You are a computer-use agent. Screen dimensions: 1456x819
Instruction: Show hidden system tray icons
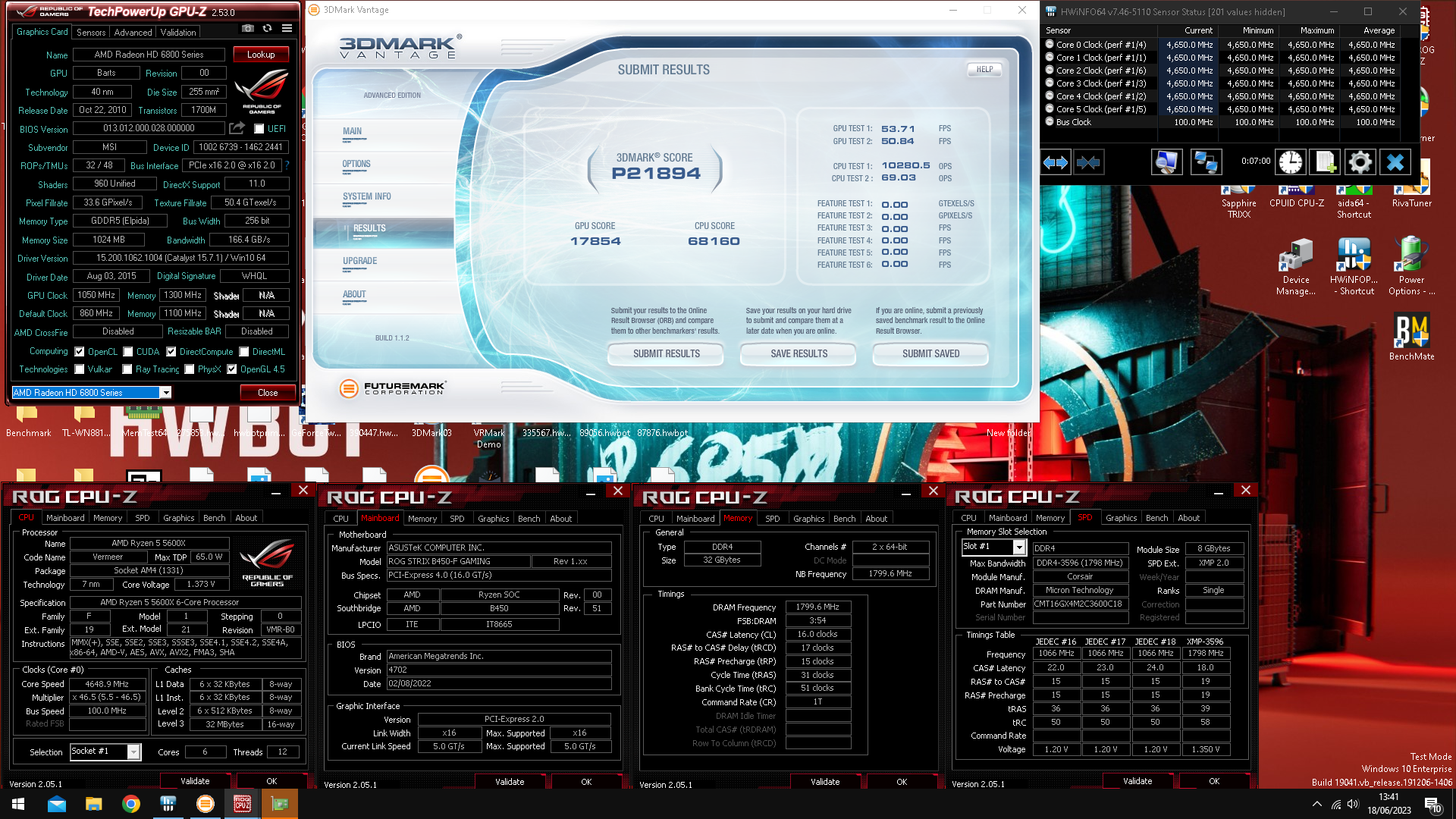coord(1316,804)
